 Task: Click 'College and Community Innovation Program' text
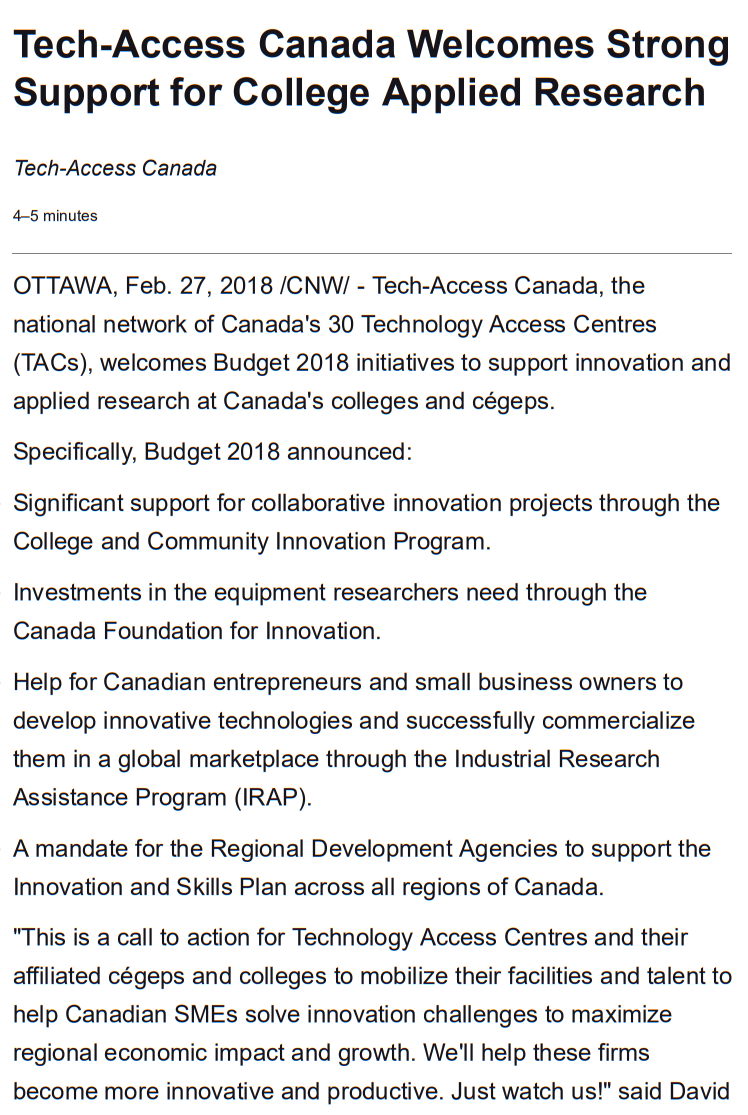coord(249,541)
